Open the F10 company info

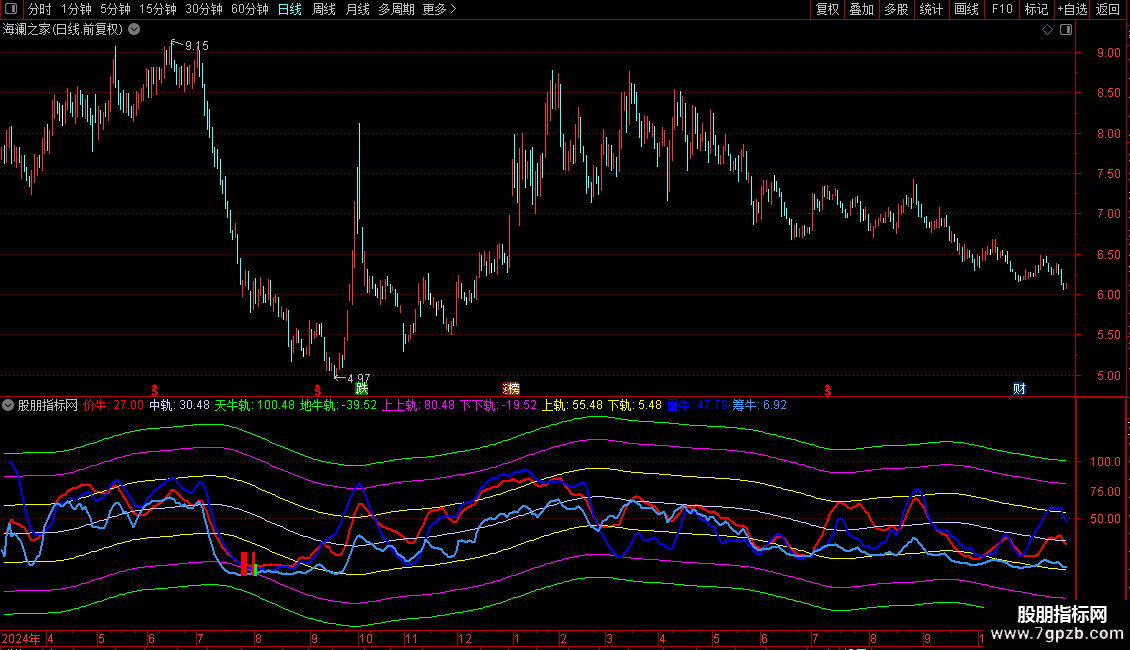click(x=1001, y=10)
